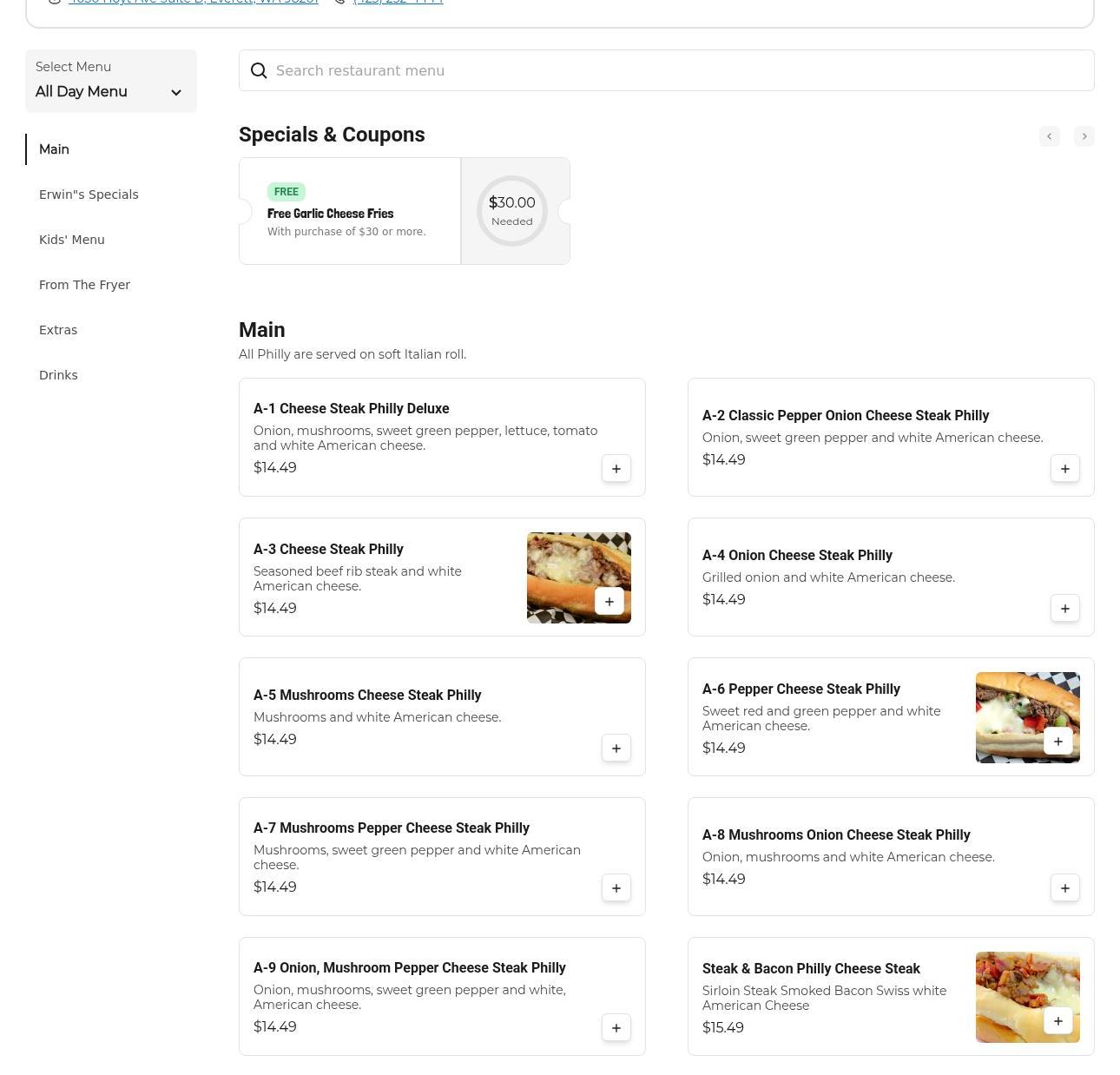Add A-9 Onion, Mushroom Pepper Philly to cart
1120x1075 pixels.
(616, 1028)
